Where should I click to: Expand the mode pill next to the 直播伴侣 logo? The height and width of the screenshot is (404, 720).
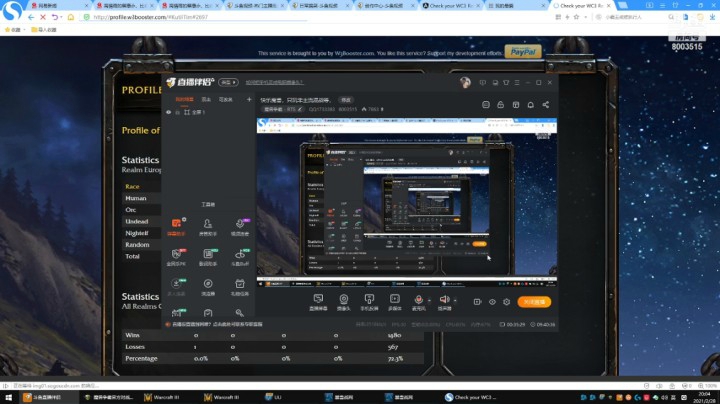228,82
